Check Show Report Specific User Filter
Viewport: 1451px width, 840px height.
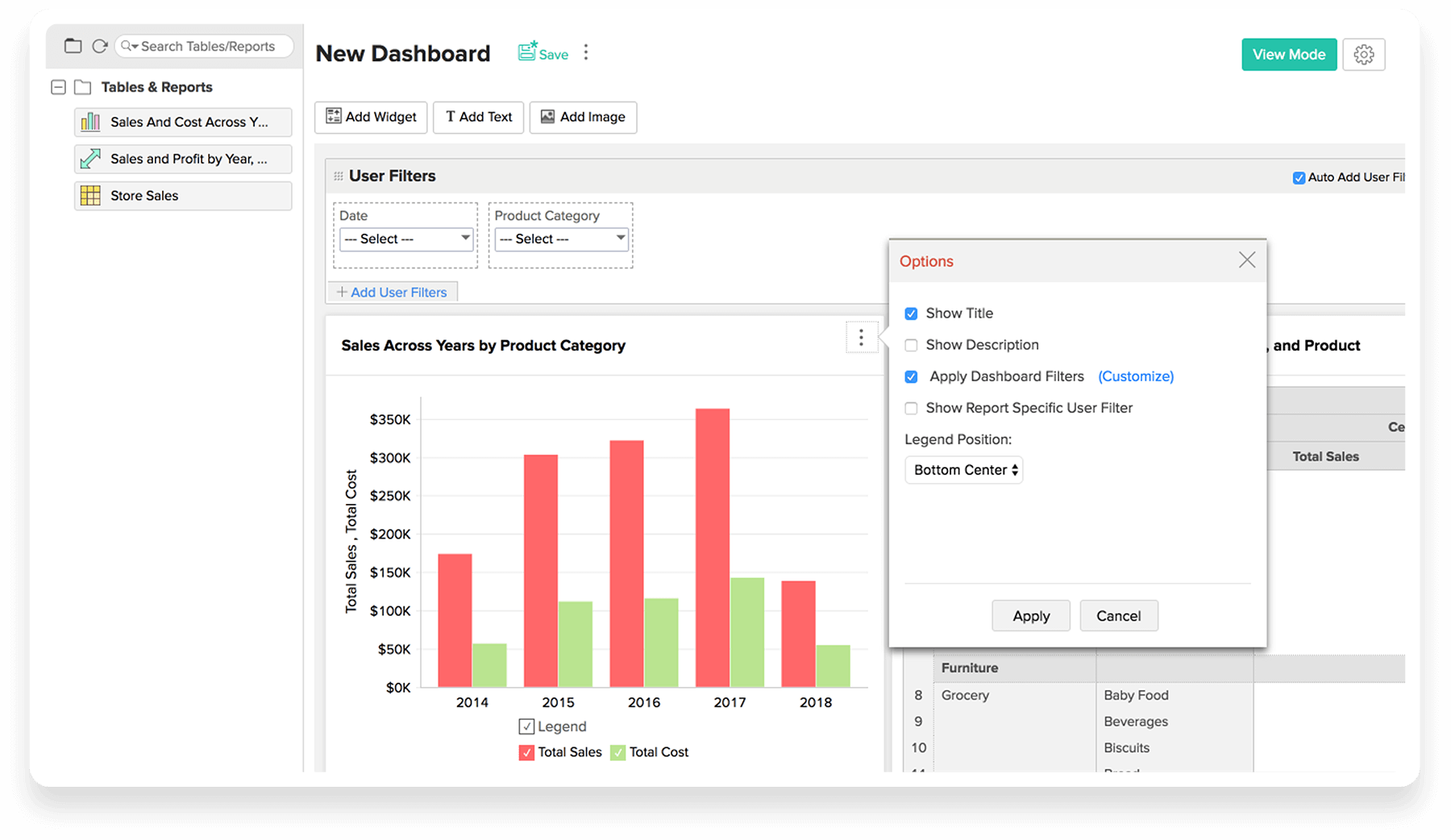point(911,409)
